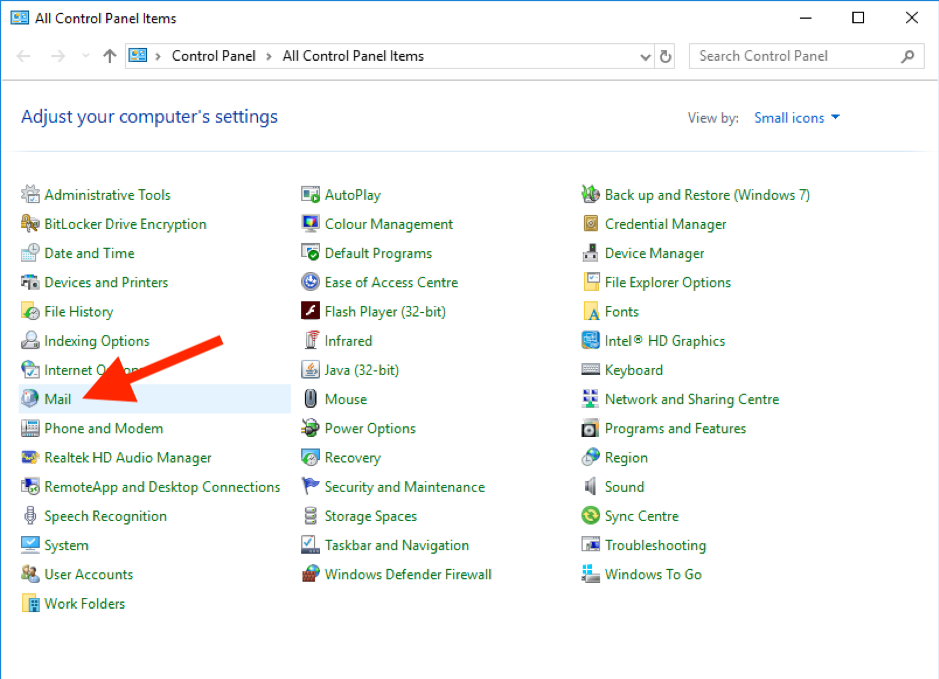The image size is (939, 679).
Task: Open Windows To Go link
Action: click(x=653, y=575)
